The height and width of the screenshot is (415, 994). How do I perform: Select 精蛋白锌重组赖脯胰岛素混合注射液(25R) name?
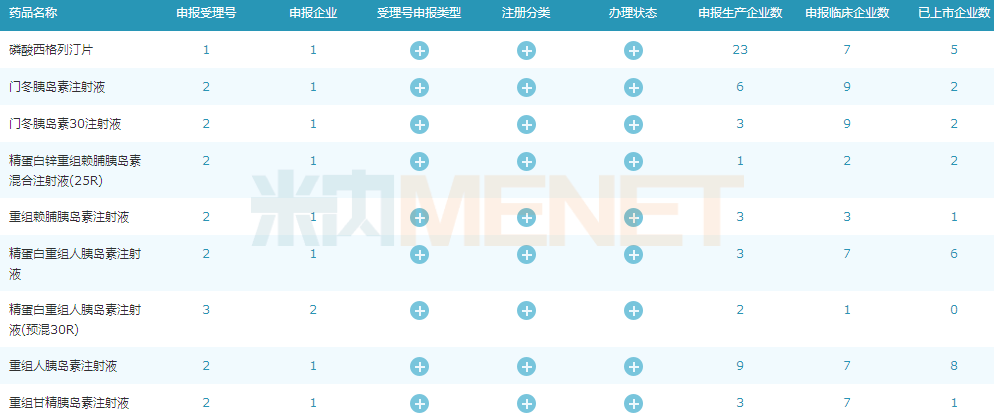75,170
